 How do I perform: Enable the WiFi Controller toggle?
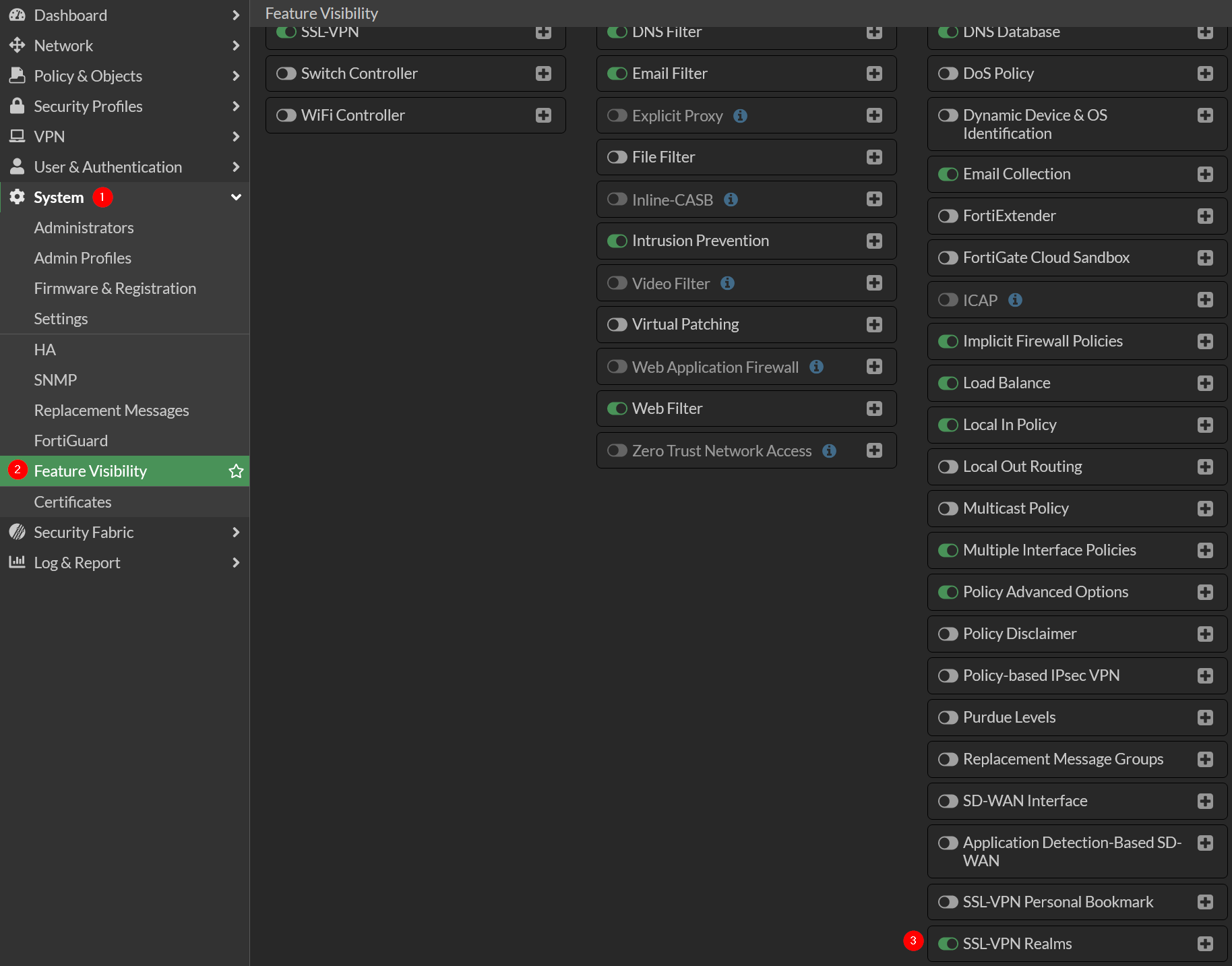tap(286, 115)
